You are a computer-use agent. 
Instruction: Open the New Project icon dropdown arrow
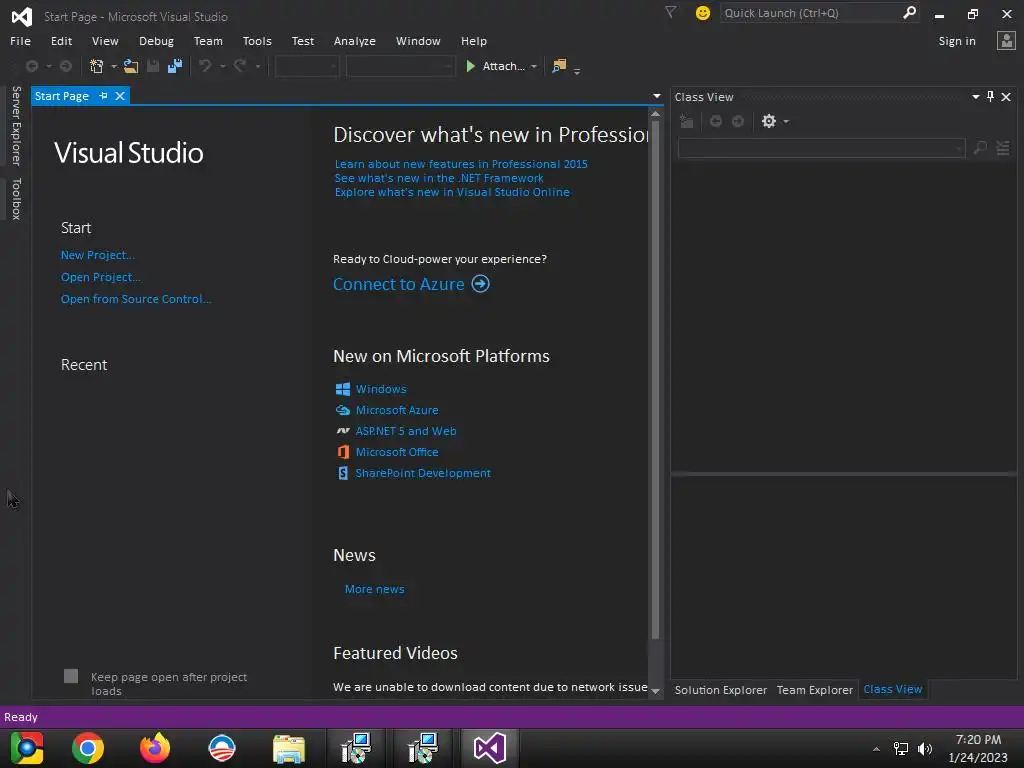tap(114, 67)
